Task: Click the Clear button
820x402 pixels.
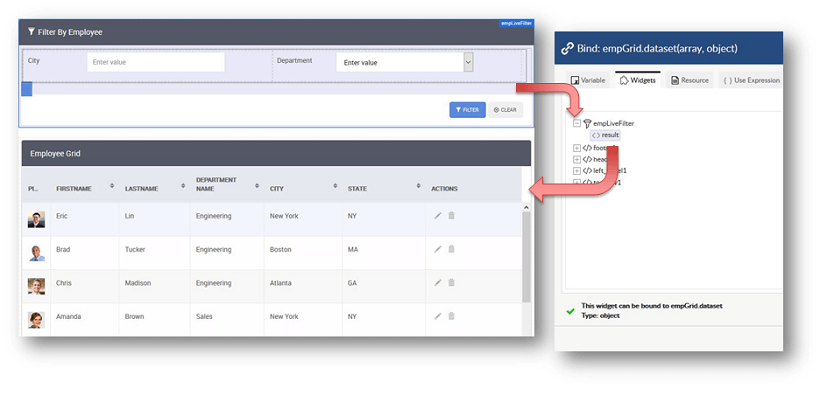Action: tap(505, 110)
